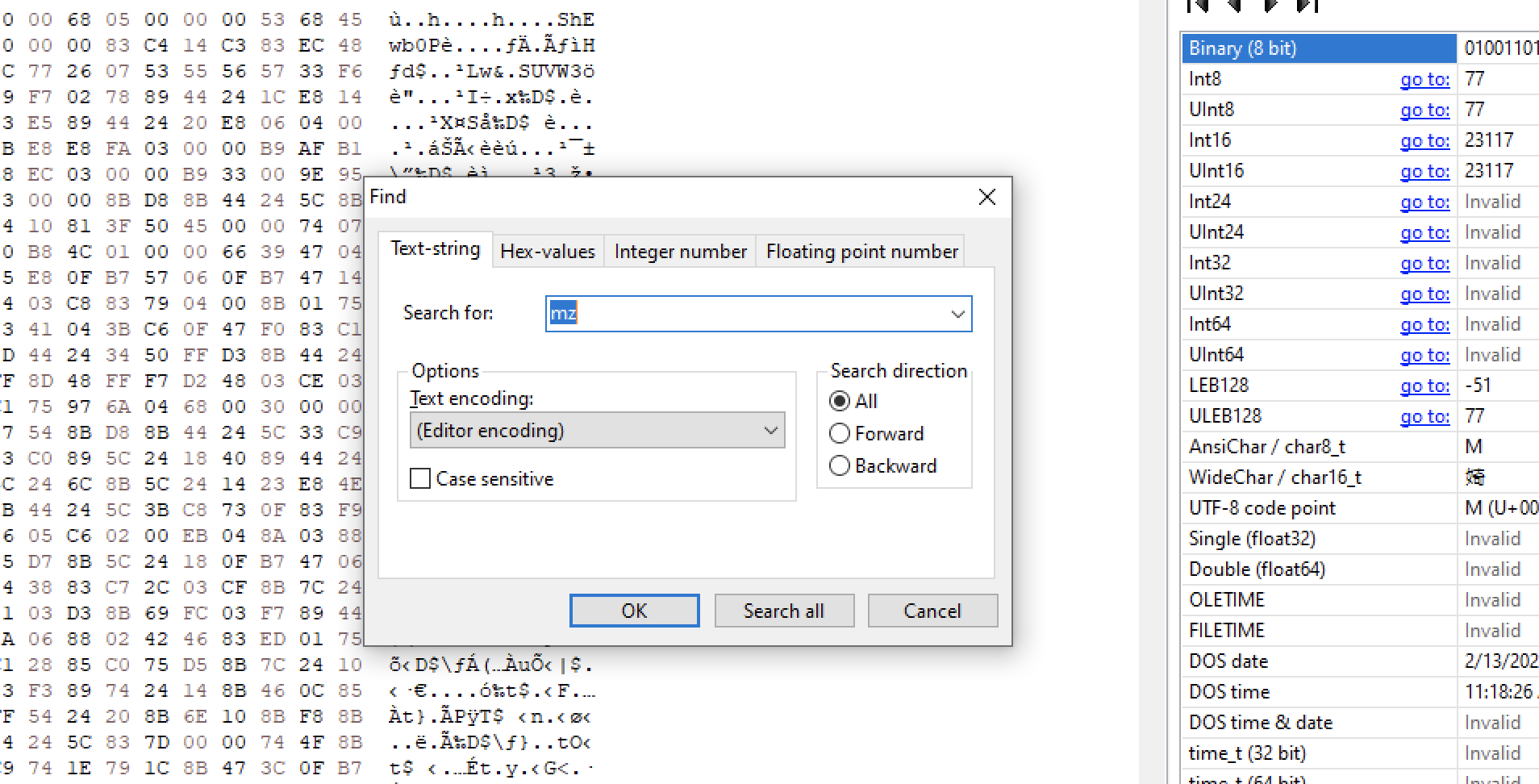Viewport: 1539px width, 784px height.
Task: Select the WideChar / char16_t row
Action: 1360,477
